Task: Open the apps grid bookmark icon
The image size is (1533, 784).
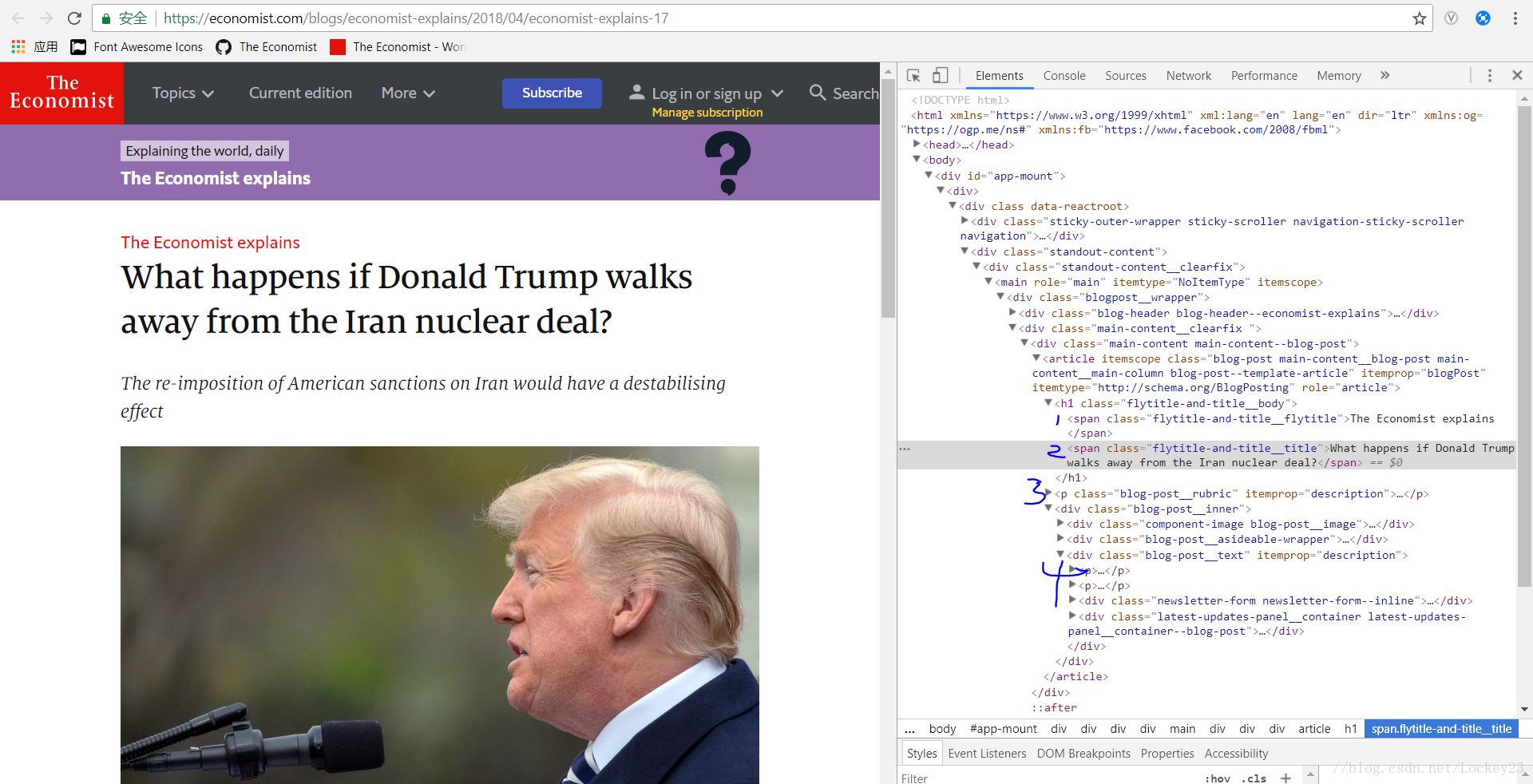Action: pyautogui.click(x=18, y=47)
